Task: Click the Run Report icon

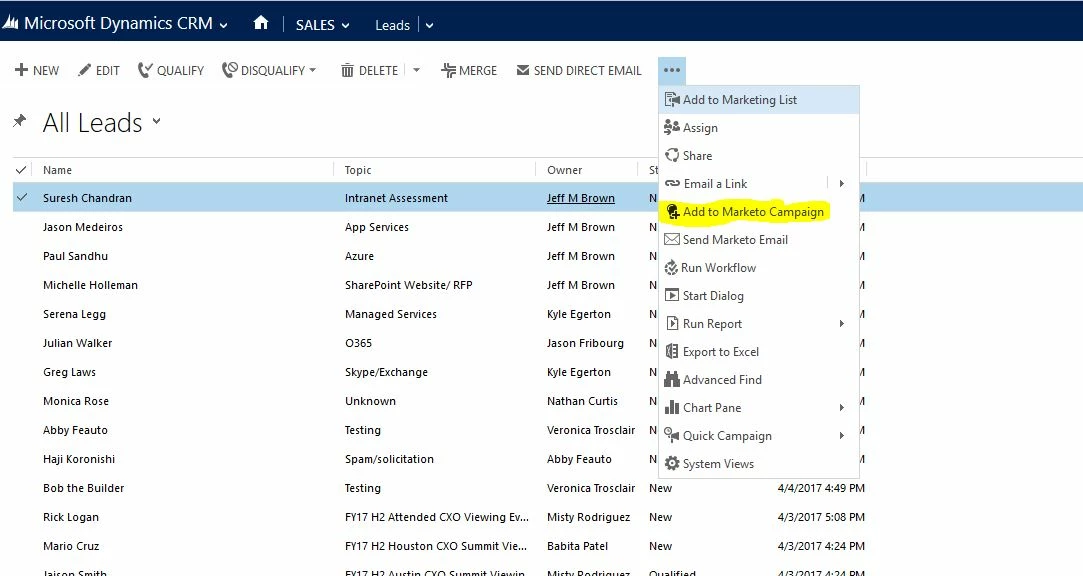Action: click(x=671, y=323)
